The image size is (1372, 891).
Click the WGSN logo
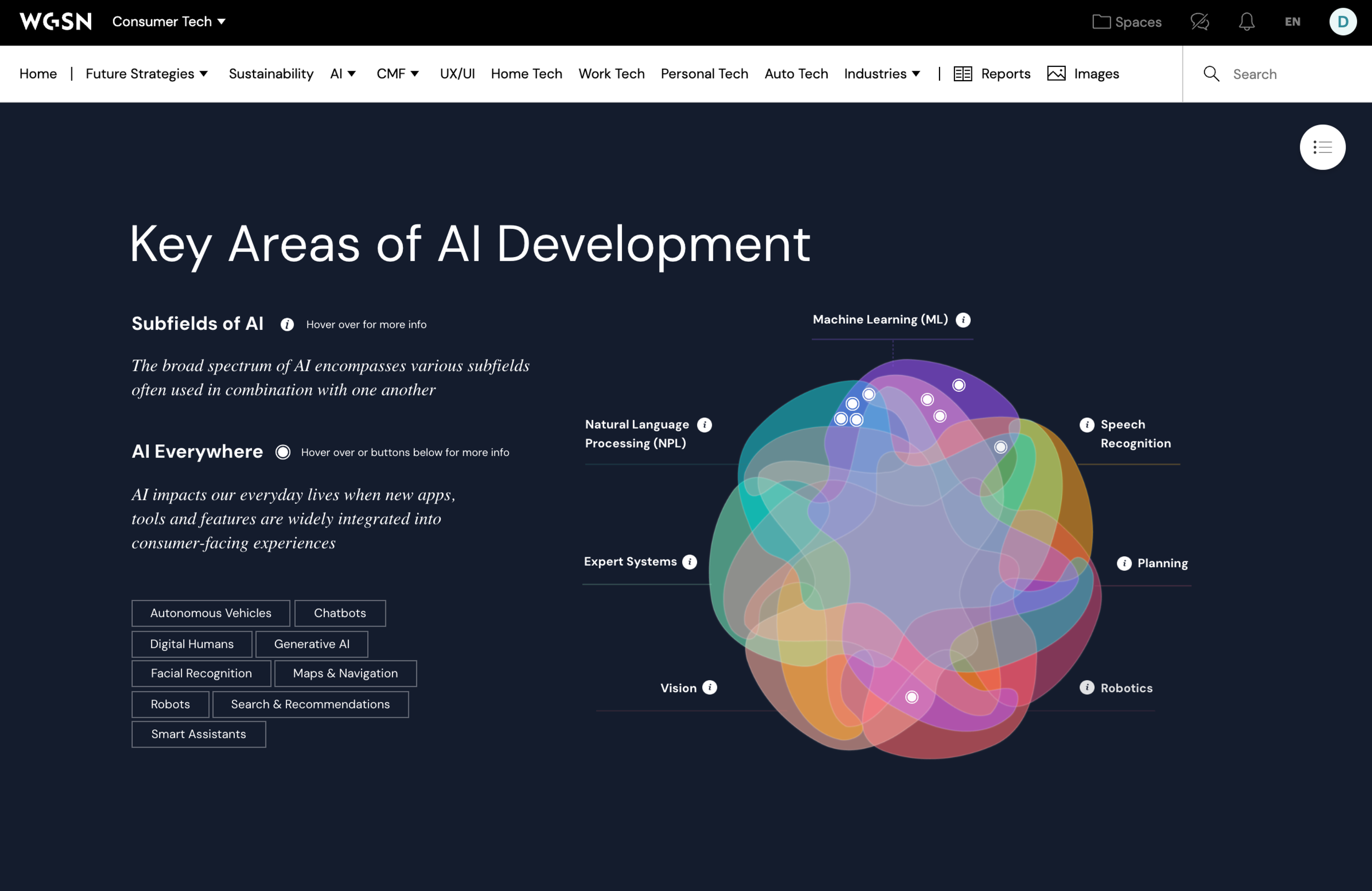[x=55, y=22]
